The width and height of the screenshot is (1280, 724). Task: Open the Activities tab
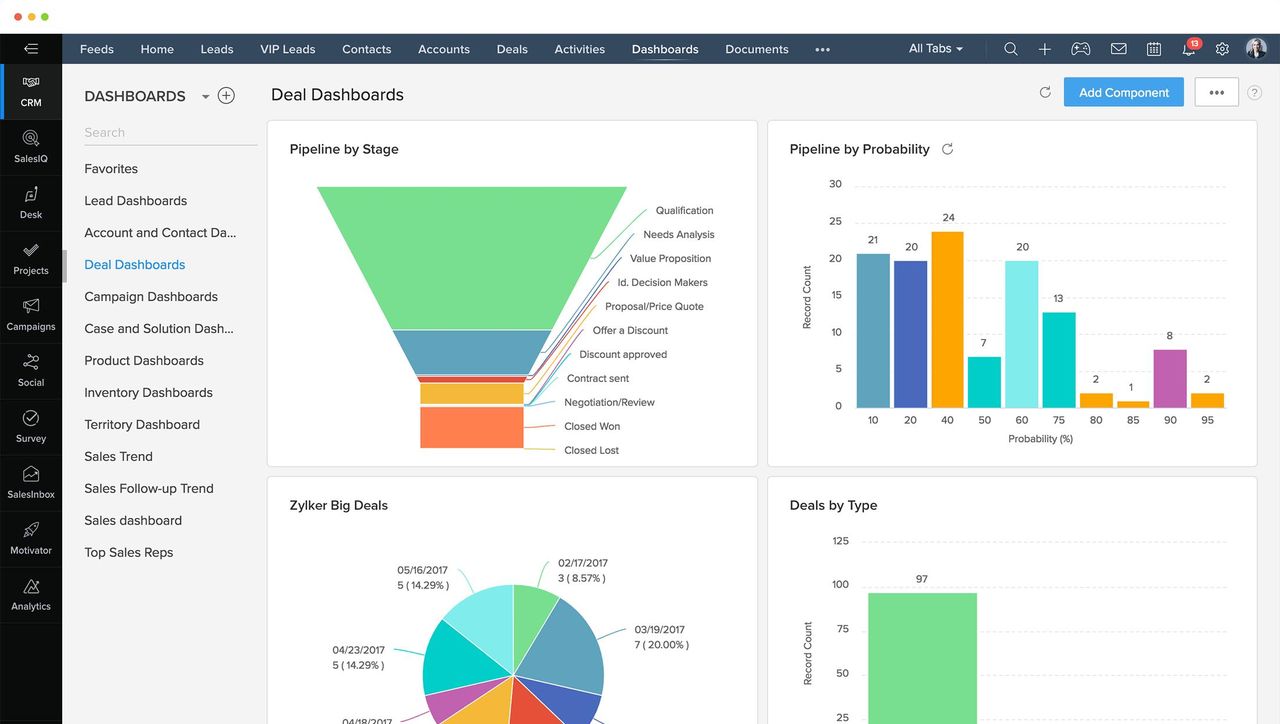(x=580, y=49)
